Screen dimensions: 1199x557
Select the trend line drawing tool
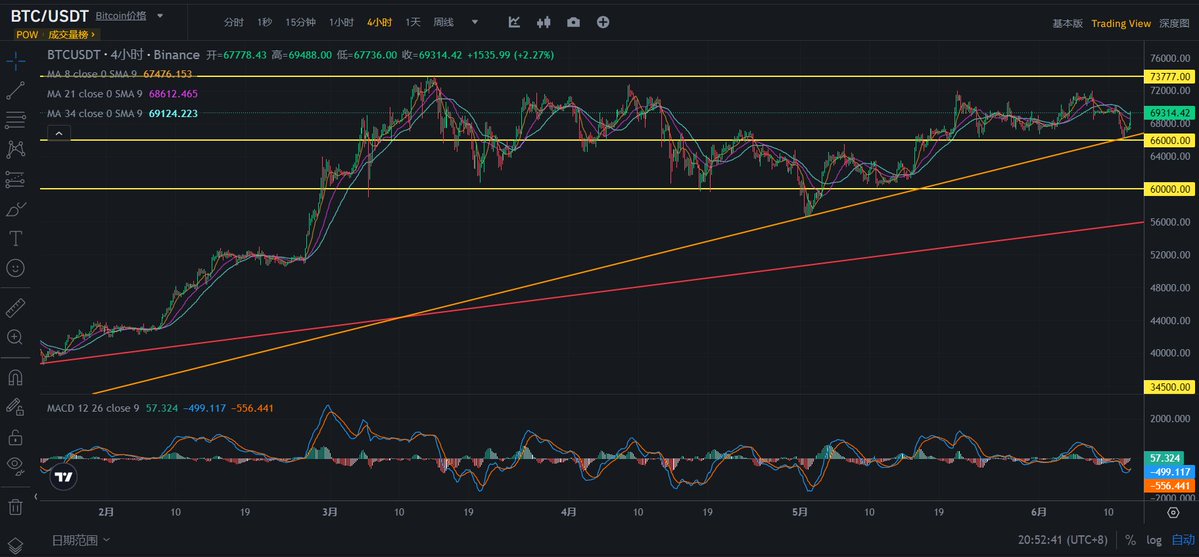click(x=15, y=90)
